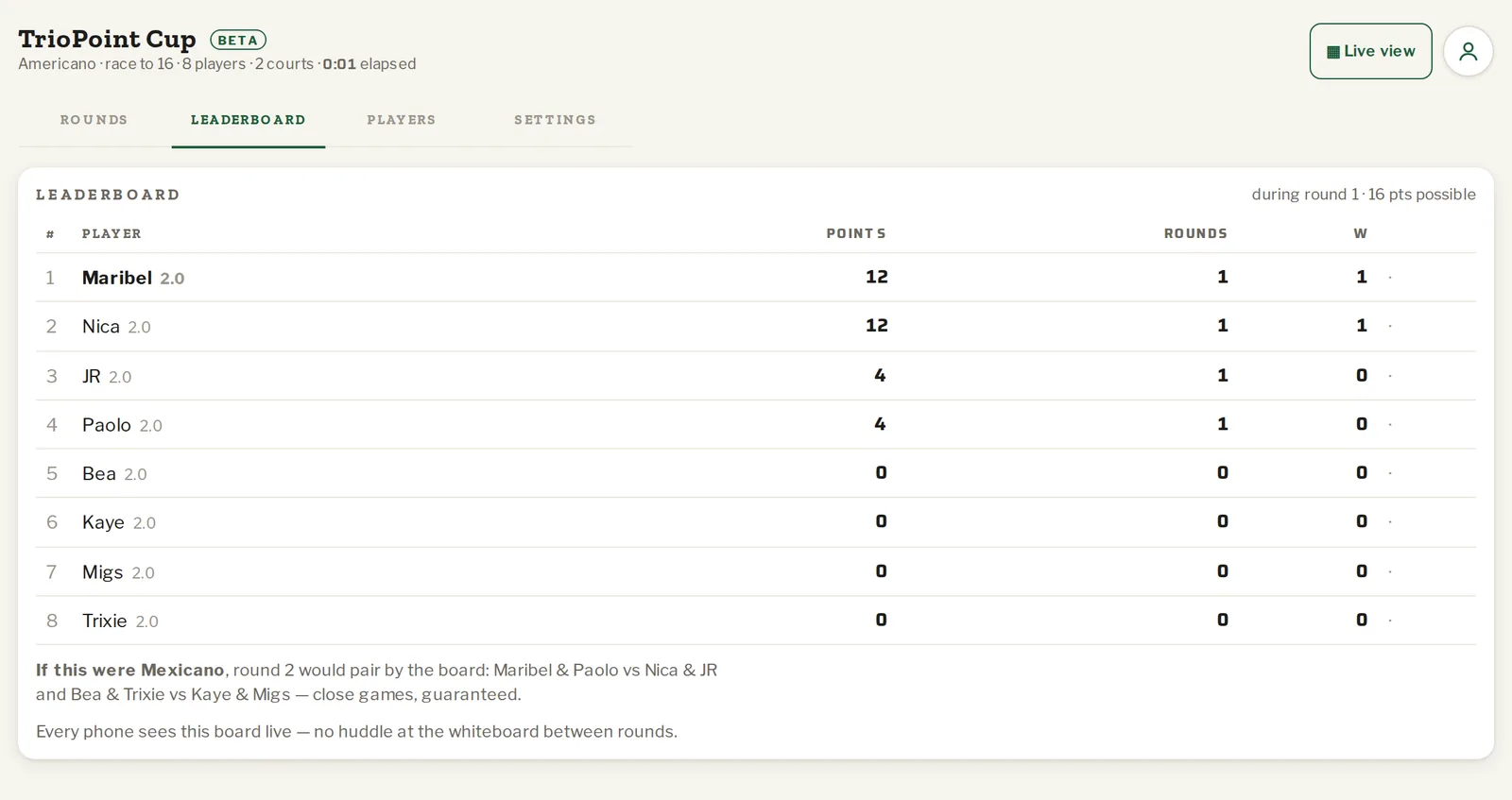Image resolution: width=1512 pixels, height=800 pixels.
Task: Switch to the Rounds tab
Action: (94, 120)
